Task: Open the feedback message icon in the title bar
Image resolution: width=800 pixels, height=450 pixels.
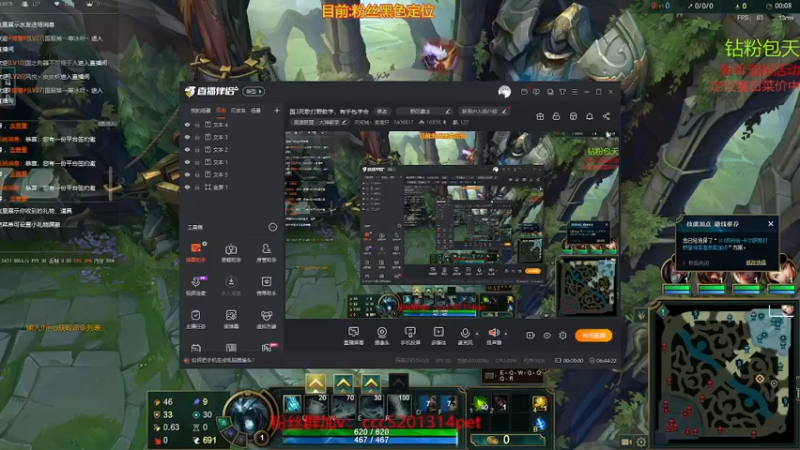Action: (x=536, y=92)
